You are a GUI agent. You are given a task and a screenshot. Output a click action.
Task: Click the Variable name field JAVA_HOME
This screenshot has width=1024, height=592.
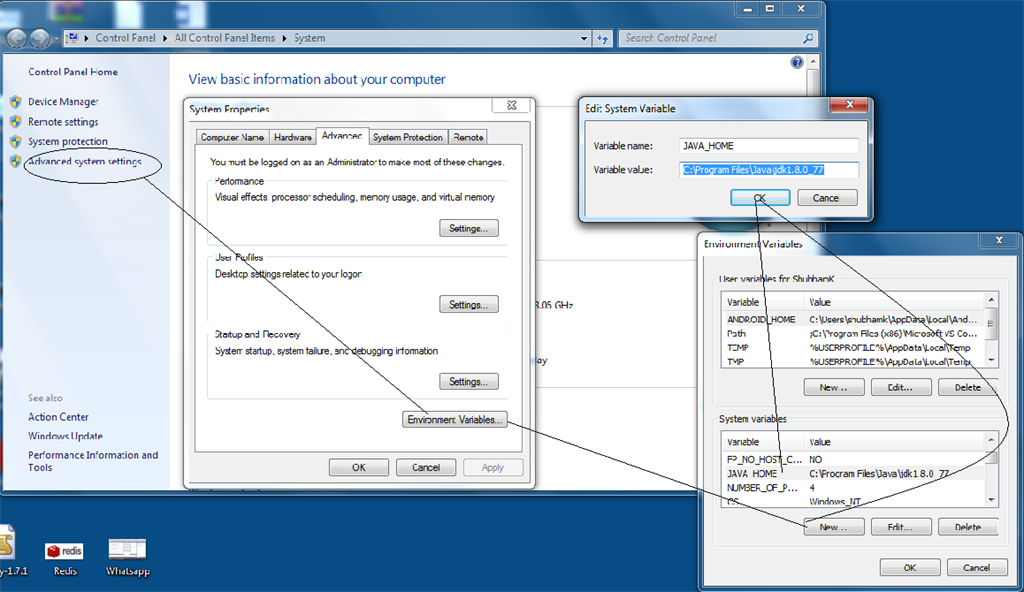pos(769,146)
